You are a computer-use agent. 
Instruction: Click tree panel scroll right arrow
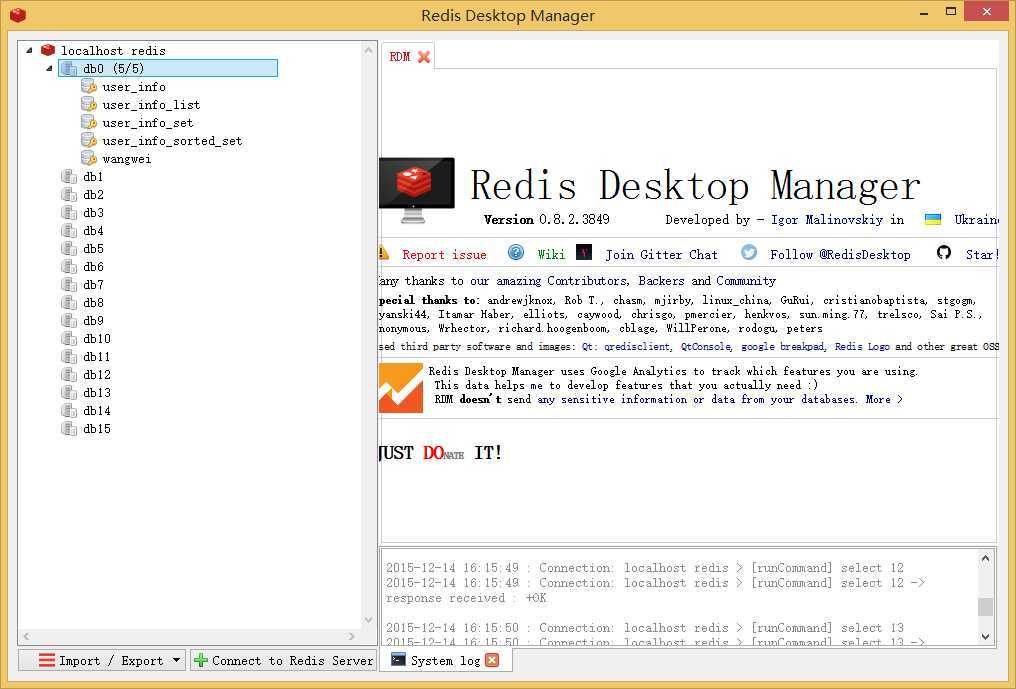point(352,636)
